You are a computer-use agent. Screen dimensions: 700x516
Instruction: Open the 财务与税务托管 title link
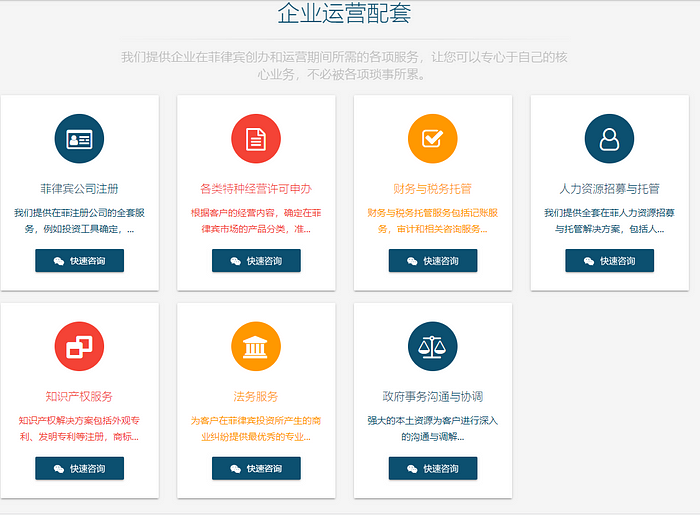[x=432, y=188]
